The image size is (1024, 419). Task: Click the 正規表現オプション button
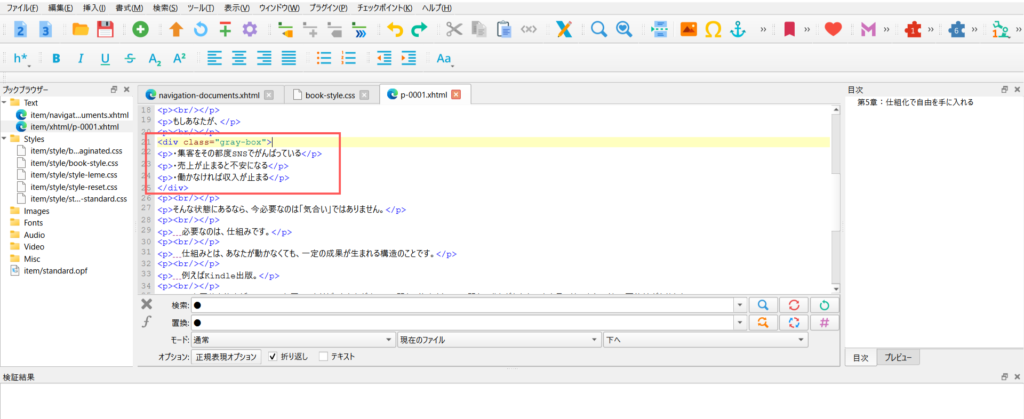click(x=226, y=357)
